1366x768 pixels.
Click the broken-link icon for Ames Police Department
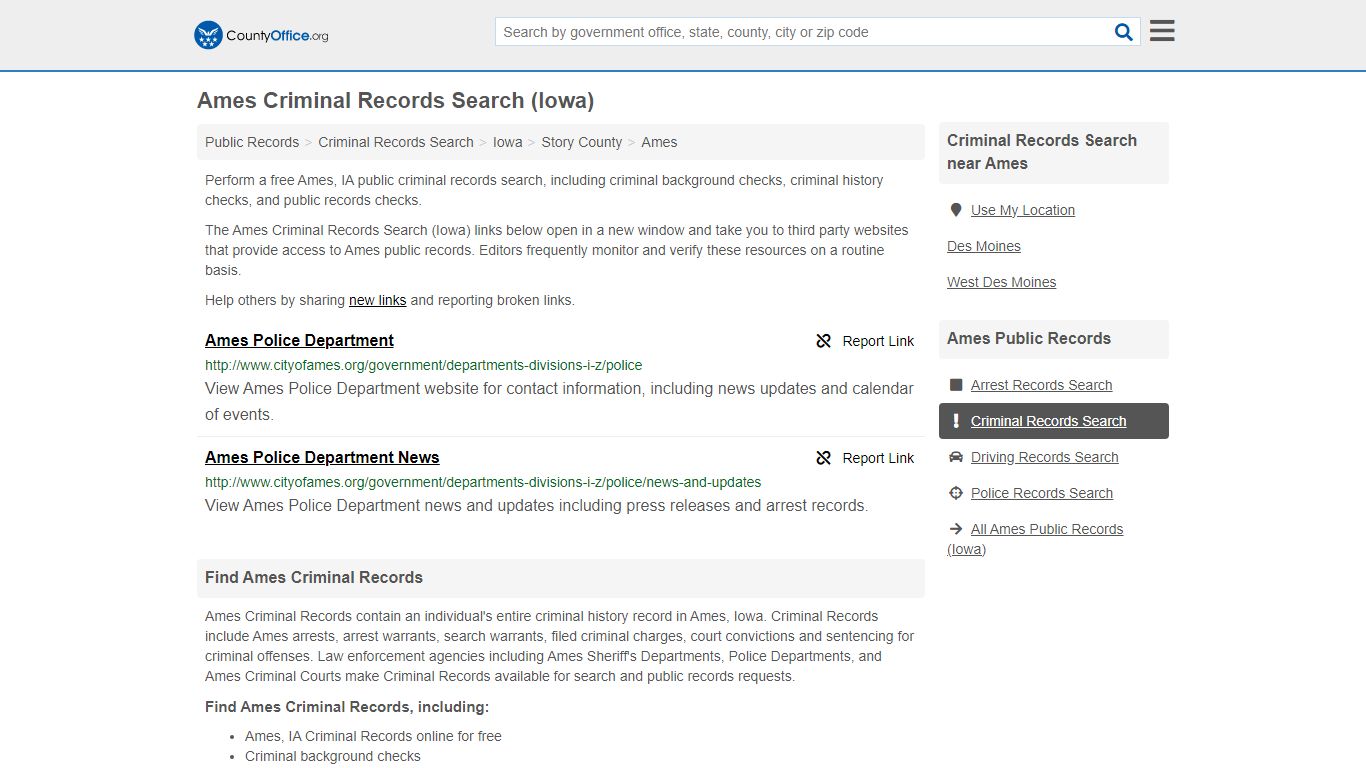pos(824,341)
